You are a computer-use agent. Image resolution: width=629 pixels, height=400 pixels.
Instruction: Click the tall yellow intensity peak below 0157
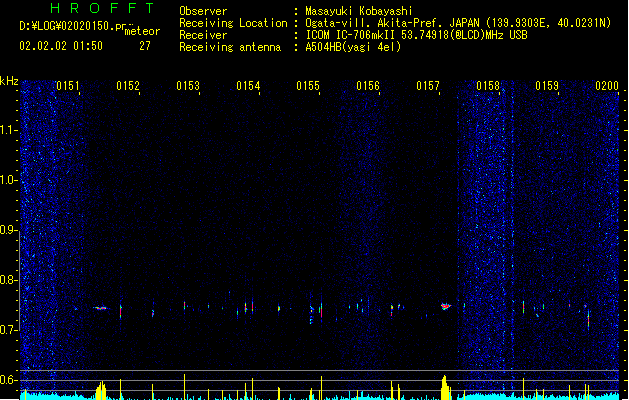444,388
